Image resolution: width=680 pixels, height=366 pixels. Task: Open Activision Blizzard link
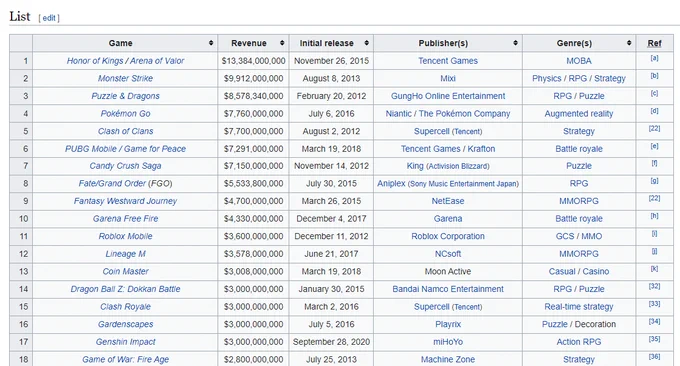point(458,166)
